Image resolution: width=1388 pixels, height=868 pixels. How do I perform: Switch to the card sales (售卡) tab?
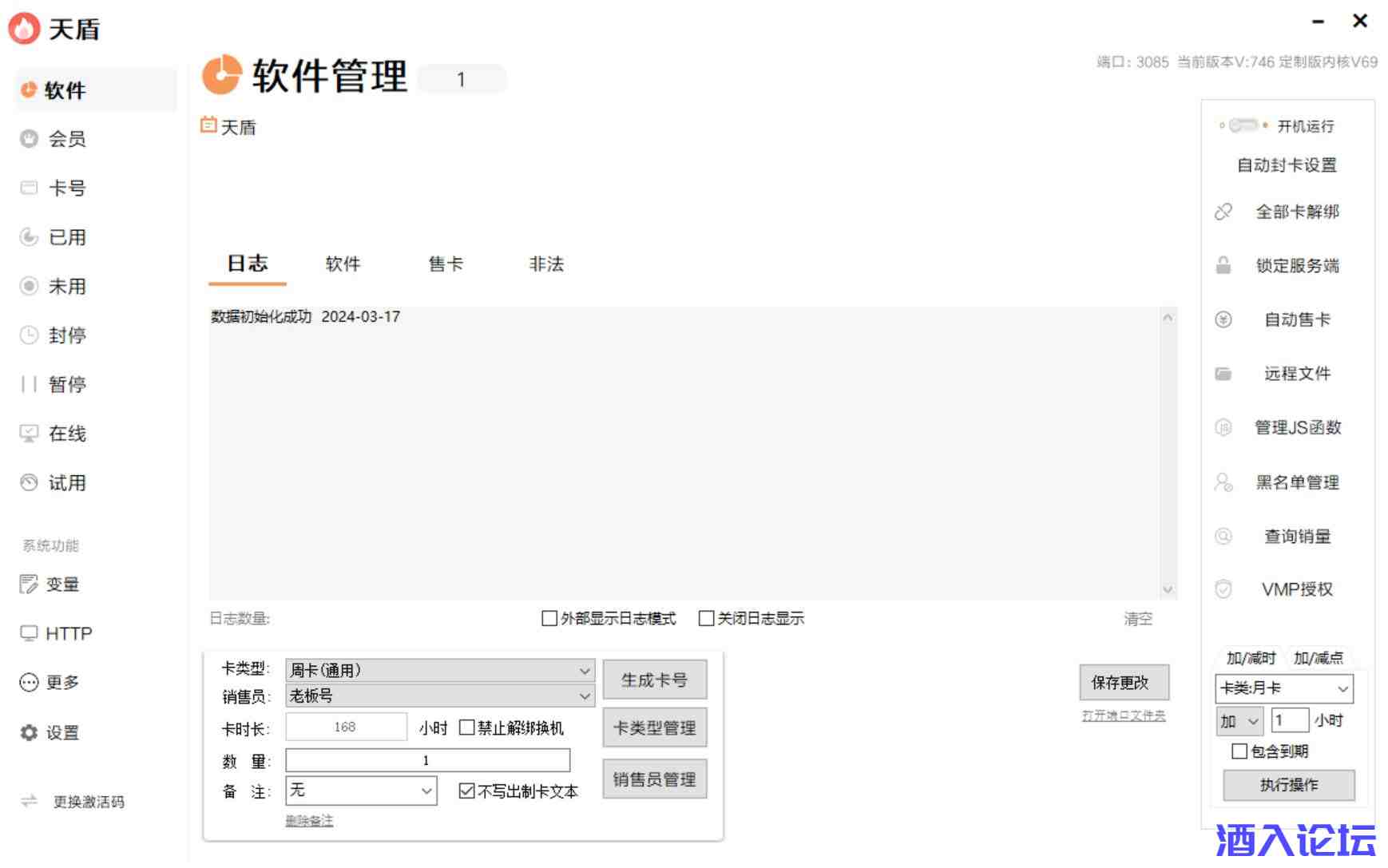tap(446, 264)
